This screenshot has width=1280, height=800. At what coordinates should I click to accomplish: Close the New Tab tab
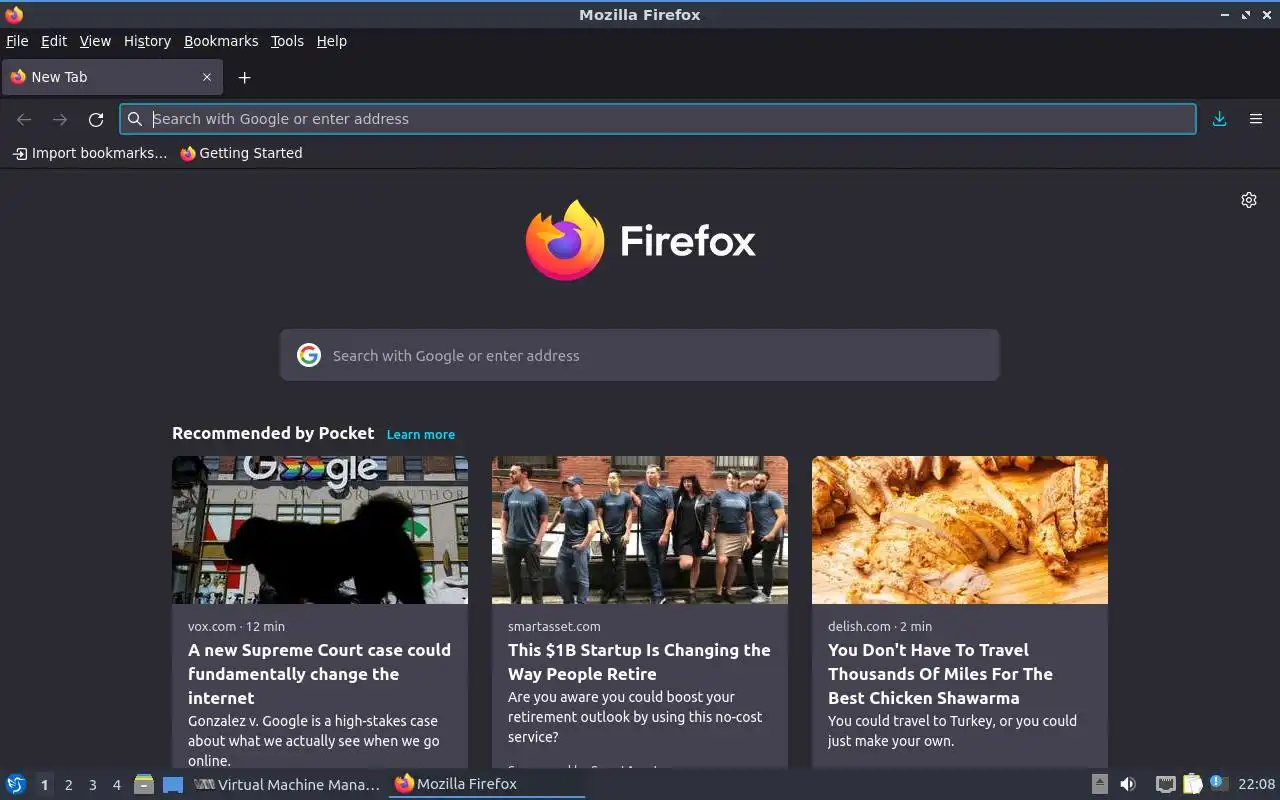[207, 77]
